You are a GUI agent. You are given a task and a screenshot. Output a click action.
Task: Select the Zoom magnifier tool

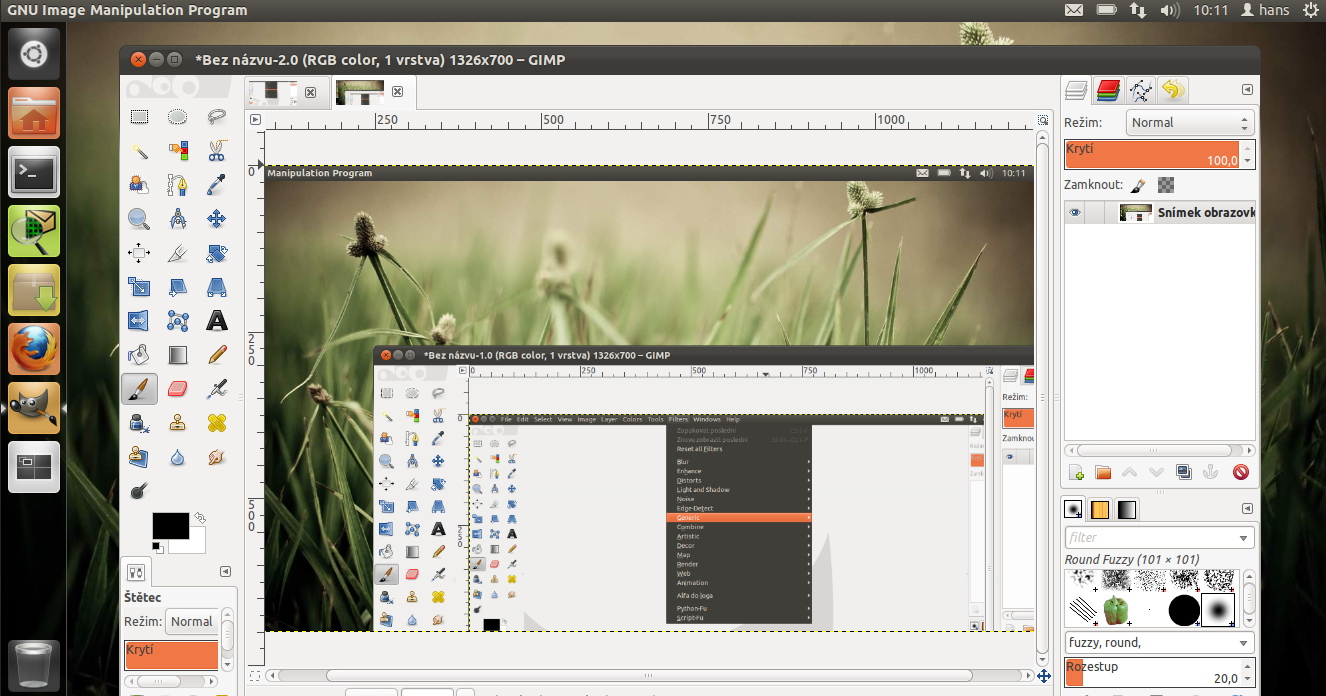pos(139,219)
